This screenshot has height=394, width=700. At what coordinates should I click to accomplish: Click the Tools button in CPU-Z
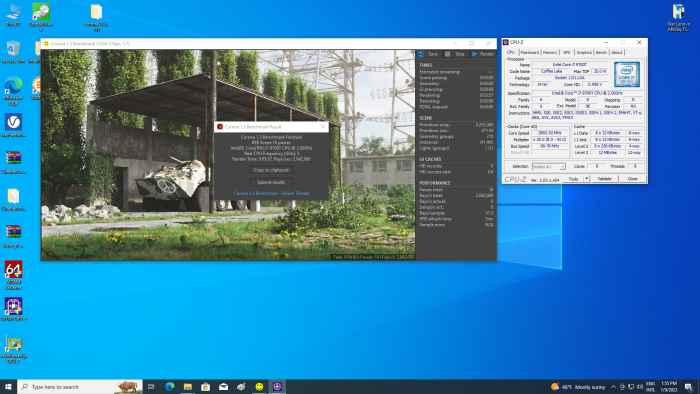click(573, 179)
